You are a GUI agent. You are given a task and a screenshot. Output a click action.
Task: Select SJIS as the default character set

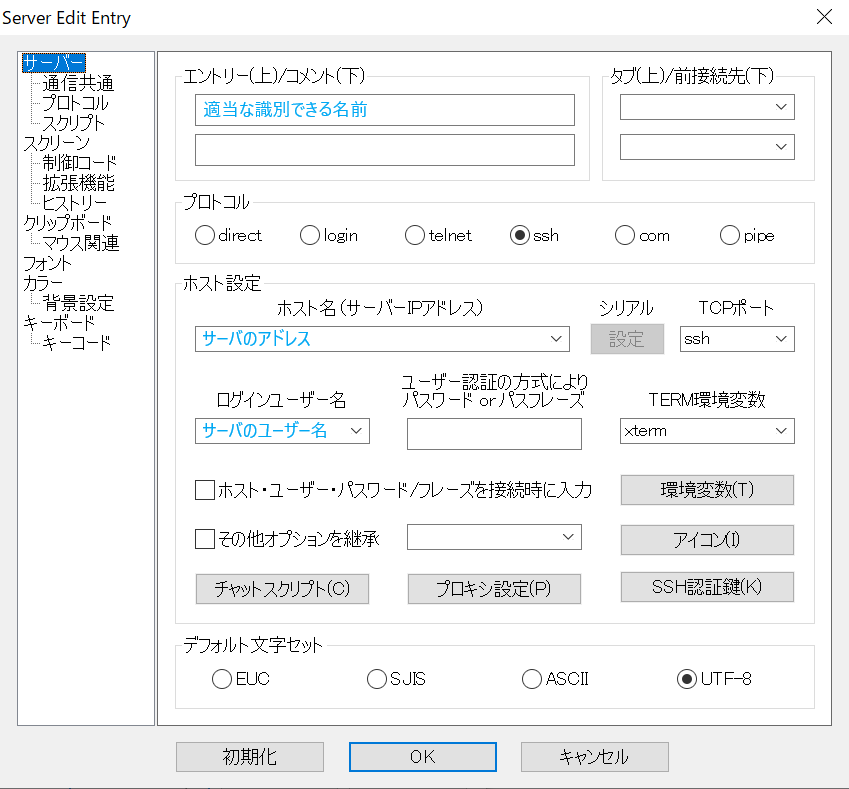[x=377, y=678]
